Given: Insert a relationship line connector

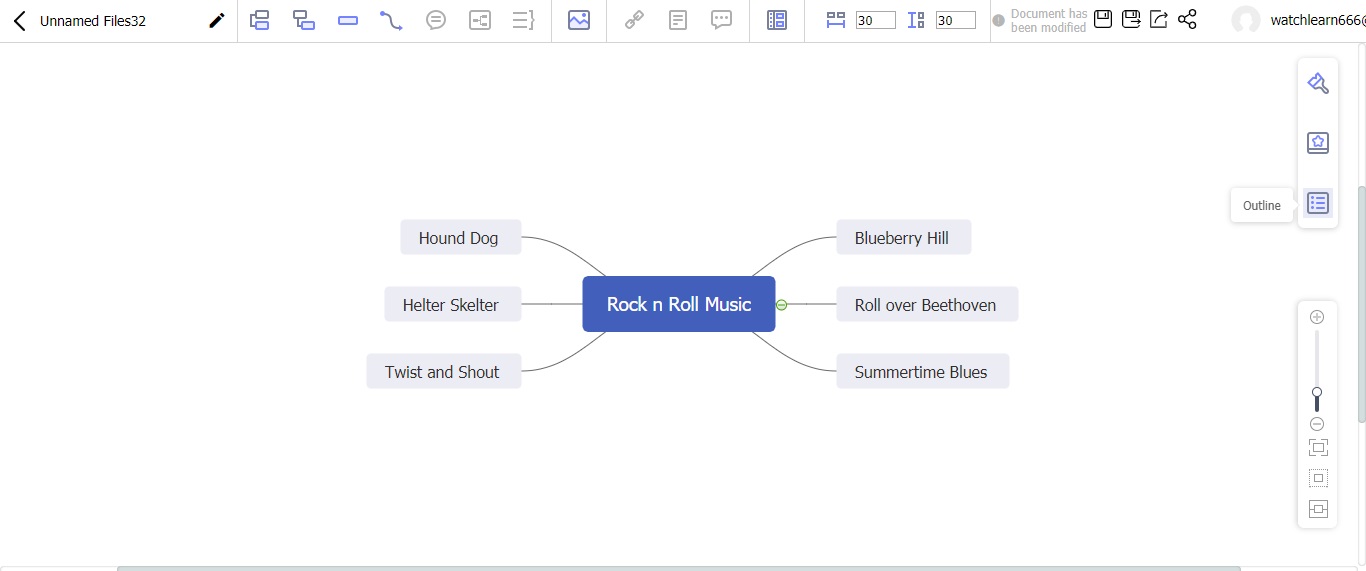Looking at the screenshot, I should coord(391,20).
